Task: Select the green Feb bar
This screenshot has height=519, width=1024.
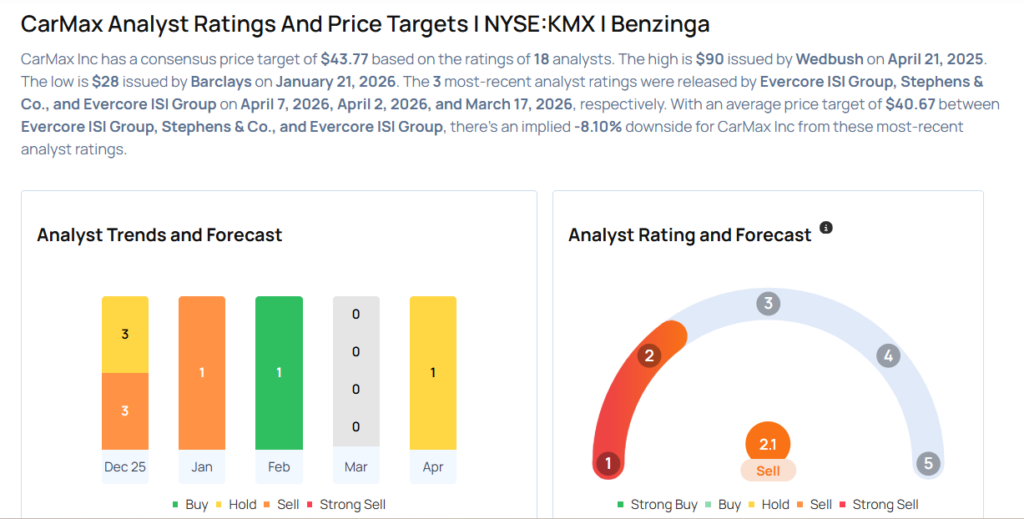Action: coord(279,372)
